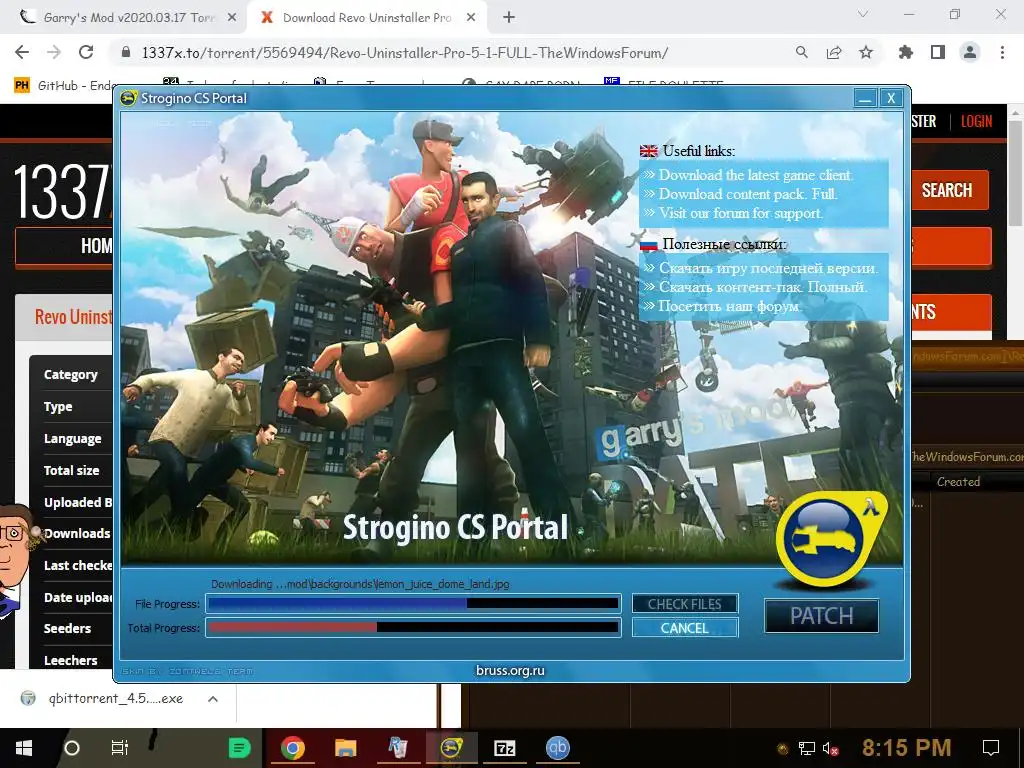Image resolution: width=1024 pixels, height=768 pixels.
Task: Click the 1337x.to address bar
Action: [x=405, y=53]
